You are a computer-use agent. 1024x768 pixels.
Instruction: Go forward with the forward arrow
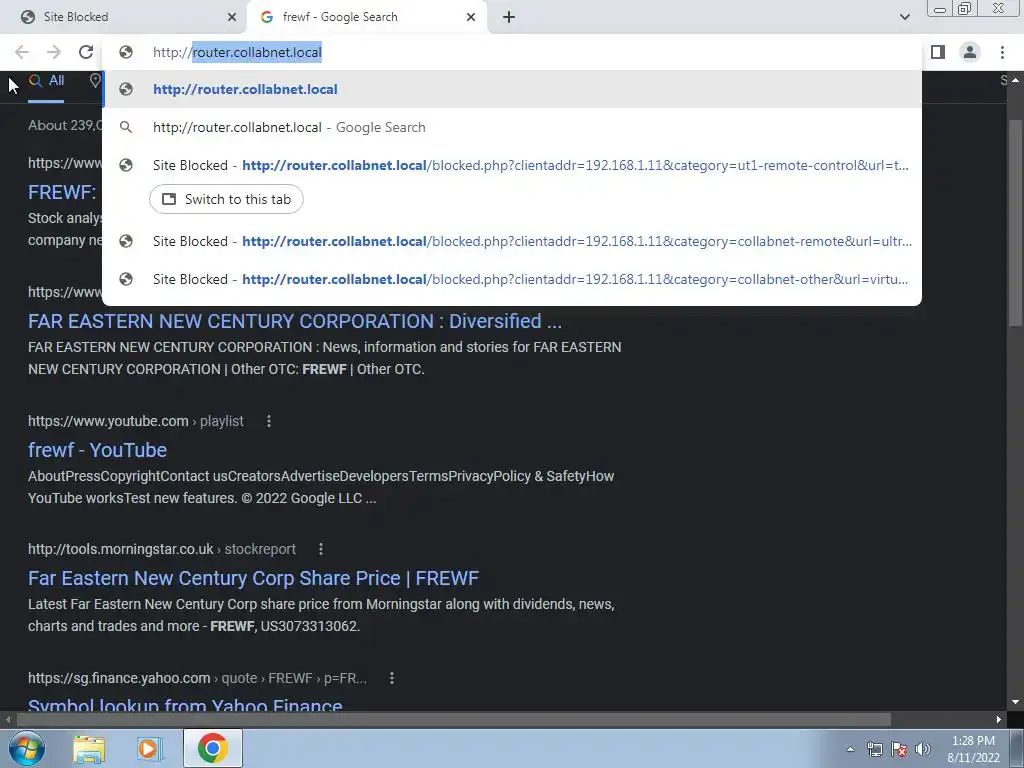point(54,52)
